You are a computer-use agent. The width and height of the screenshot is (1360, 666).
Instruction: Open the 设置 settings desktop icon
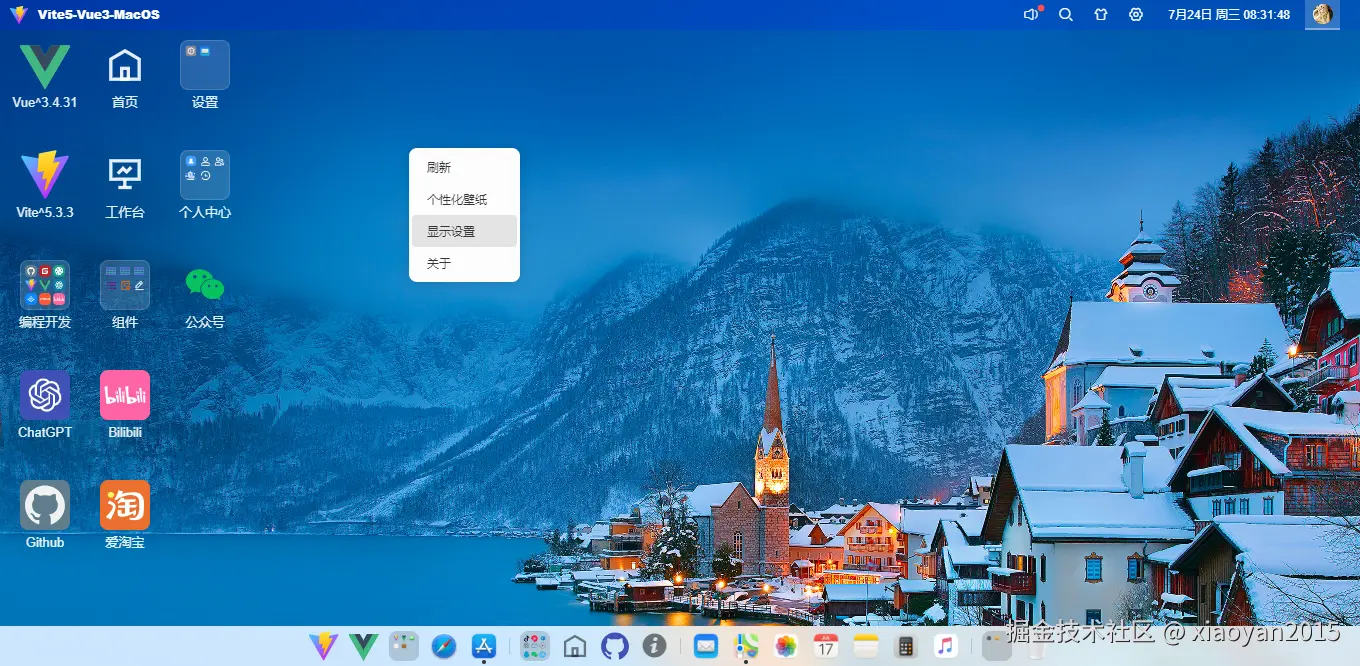click(x=204, y=63)
